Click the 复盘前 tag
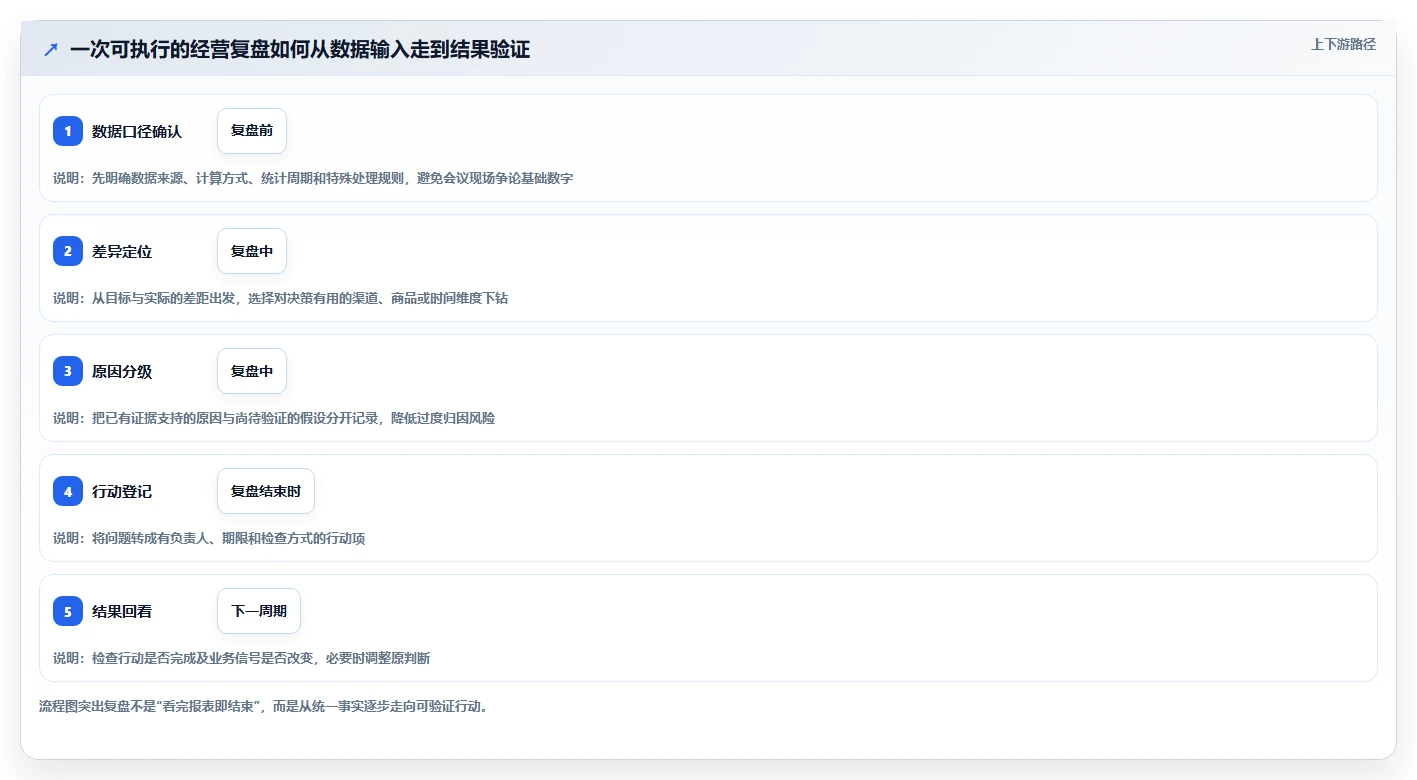Viewport: 1417px width, 780px height. tap(252, 131)
